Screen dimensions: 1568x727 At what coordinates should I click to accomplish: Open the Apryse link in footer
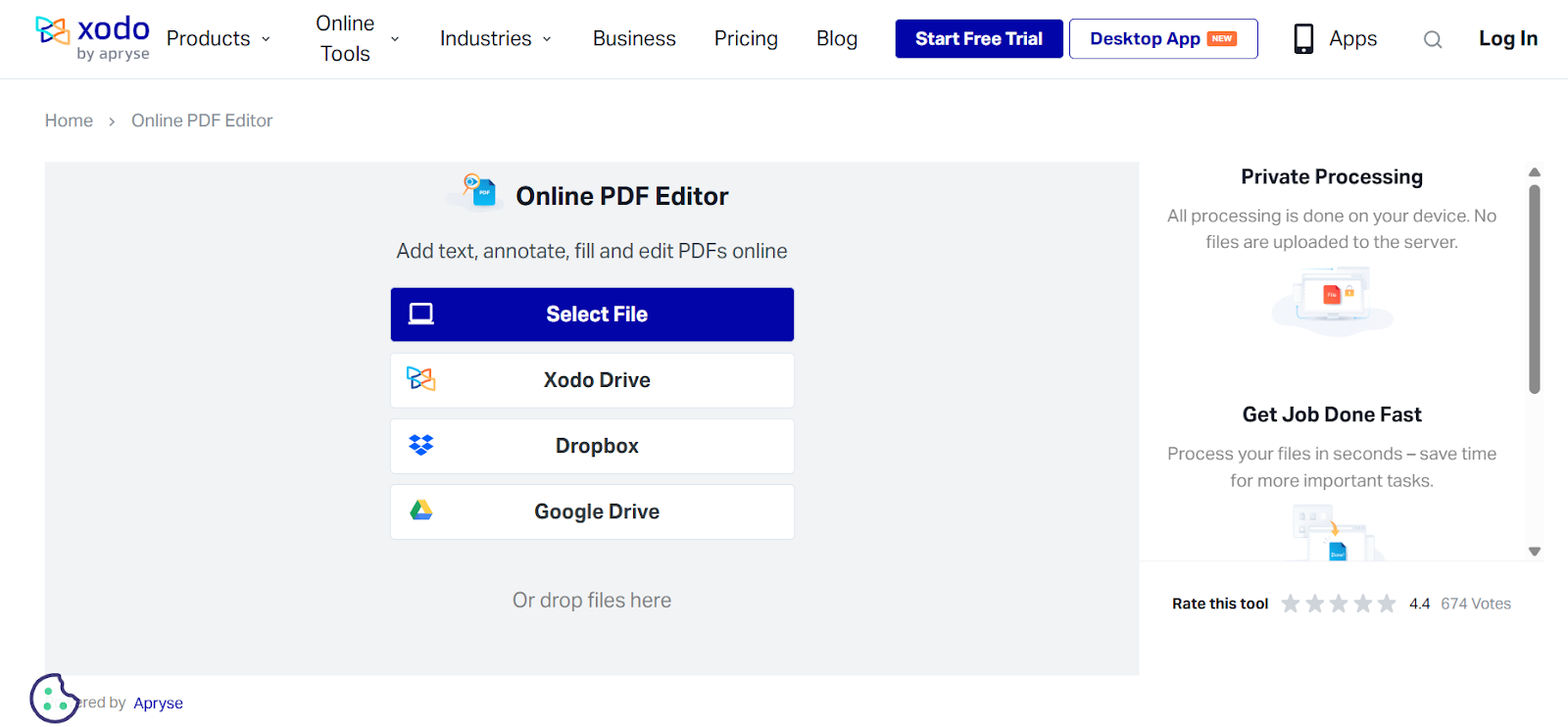(x=158, y=703)
